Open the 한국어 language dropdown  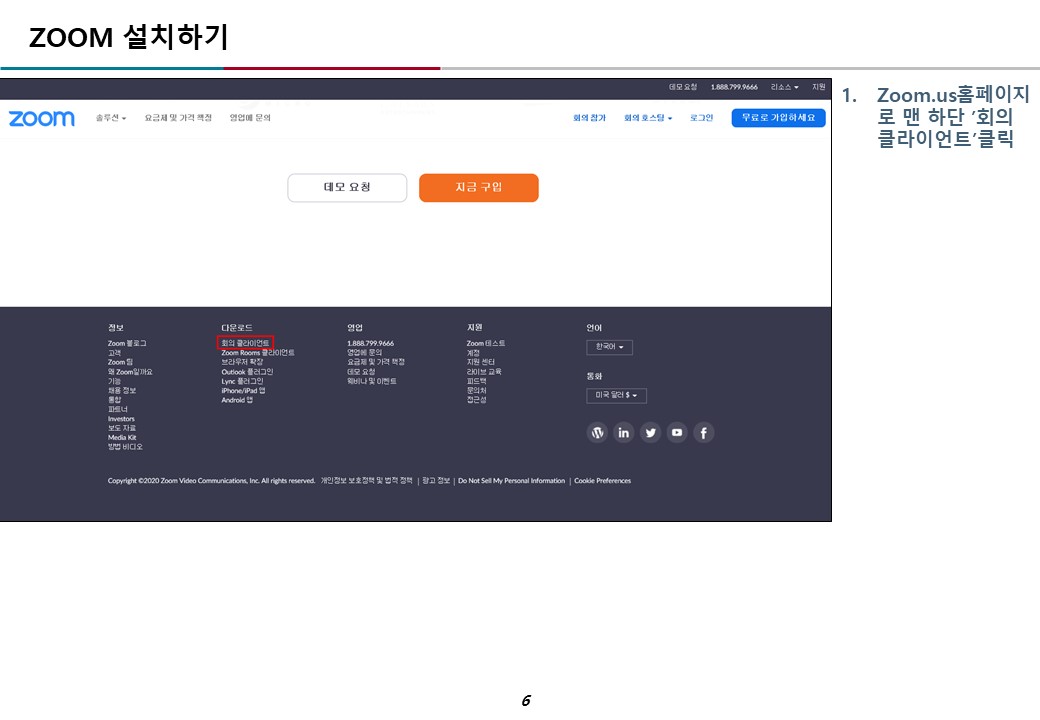pyautogui.click(x=610, y=347)
